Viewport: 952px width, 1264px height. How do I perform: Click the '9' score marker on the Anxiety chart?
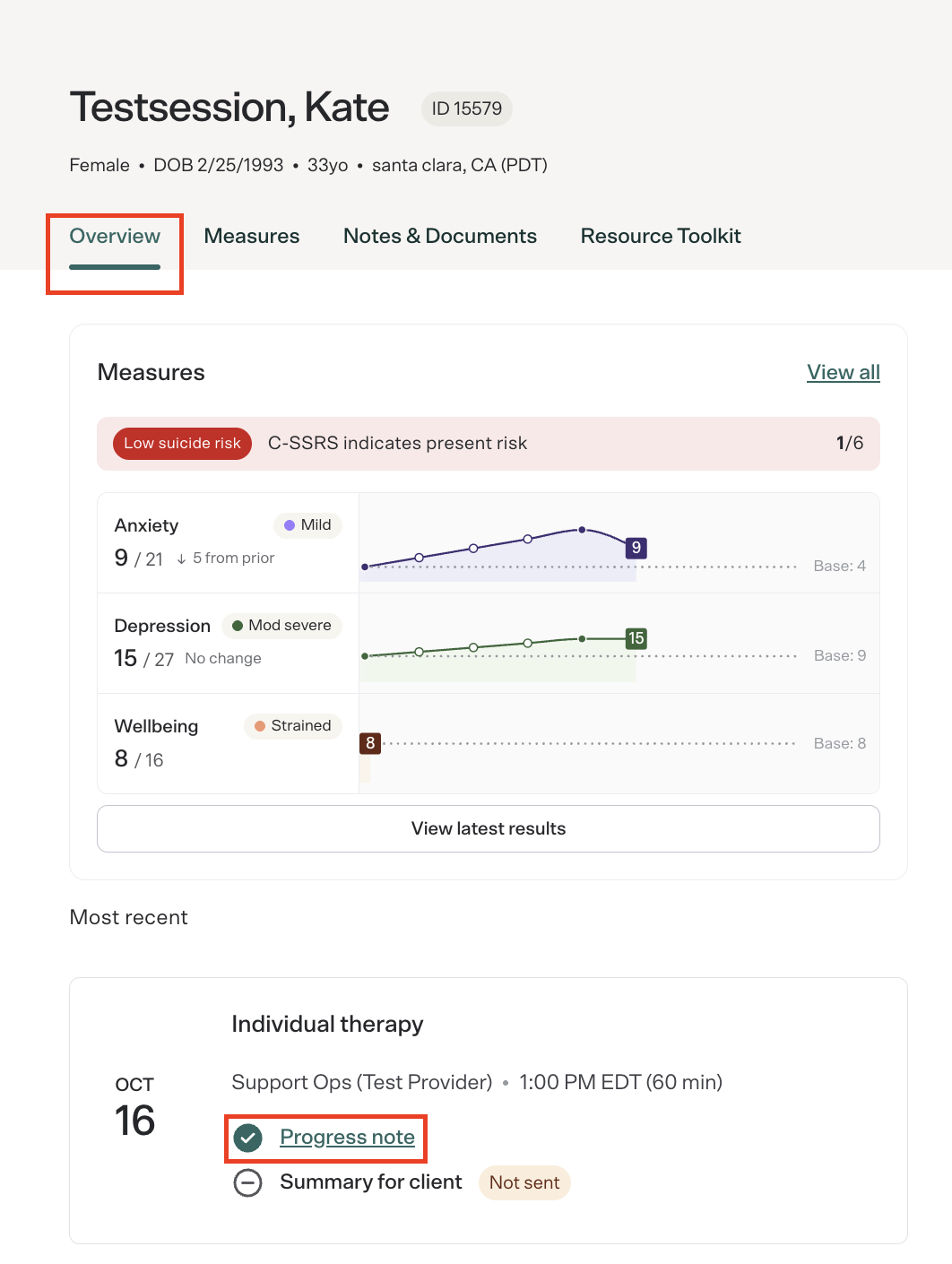[x=636, y=548]
